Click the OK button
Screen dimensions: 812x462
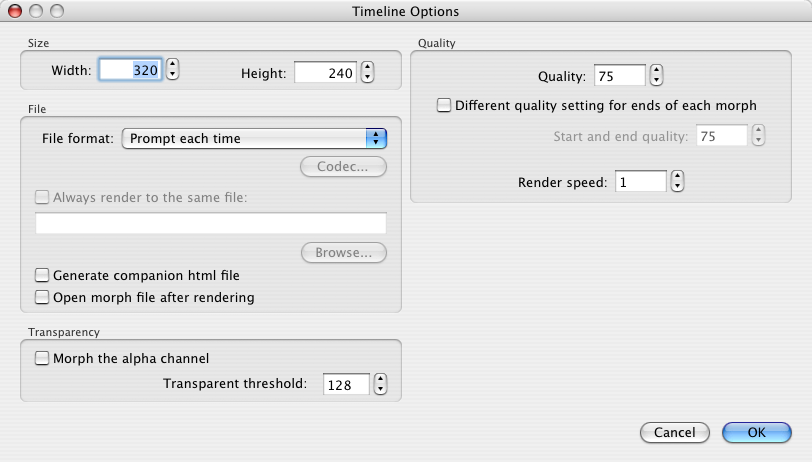pos(757,432)
